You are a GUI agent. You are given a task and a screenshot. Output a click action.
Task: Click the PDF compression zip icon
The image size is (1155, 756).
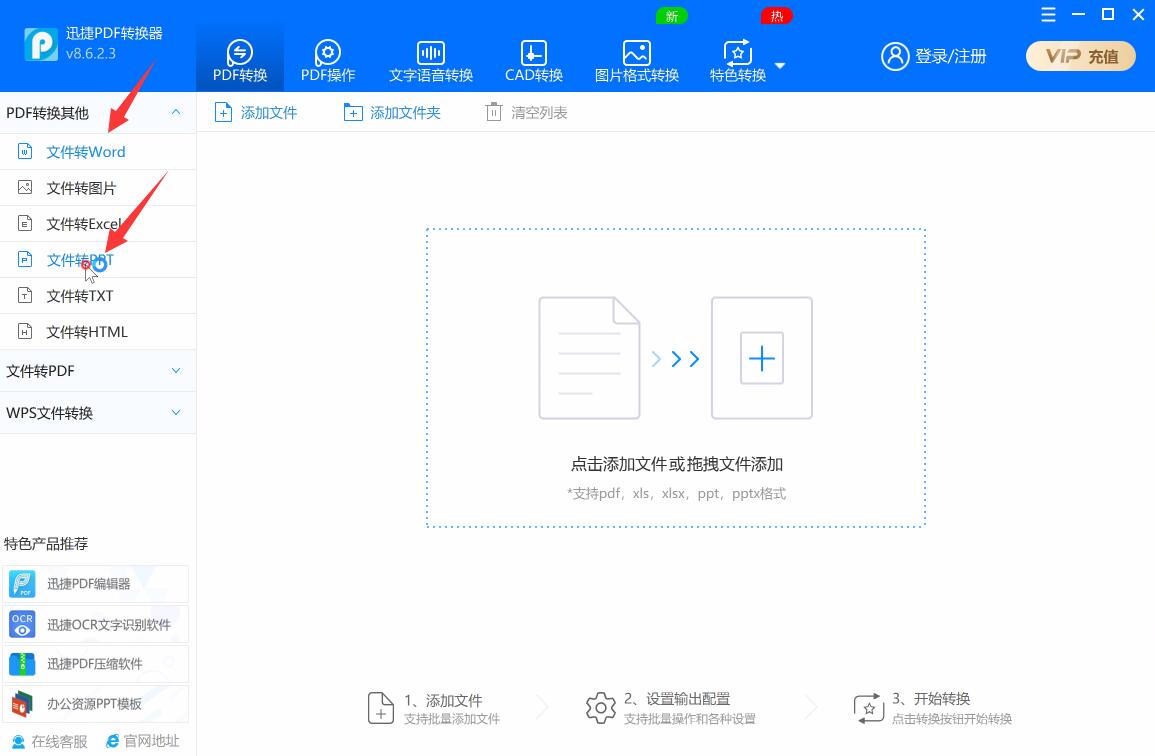(x=22, y=664)
